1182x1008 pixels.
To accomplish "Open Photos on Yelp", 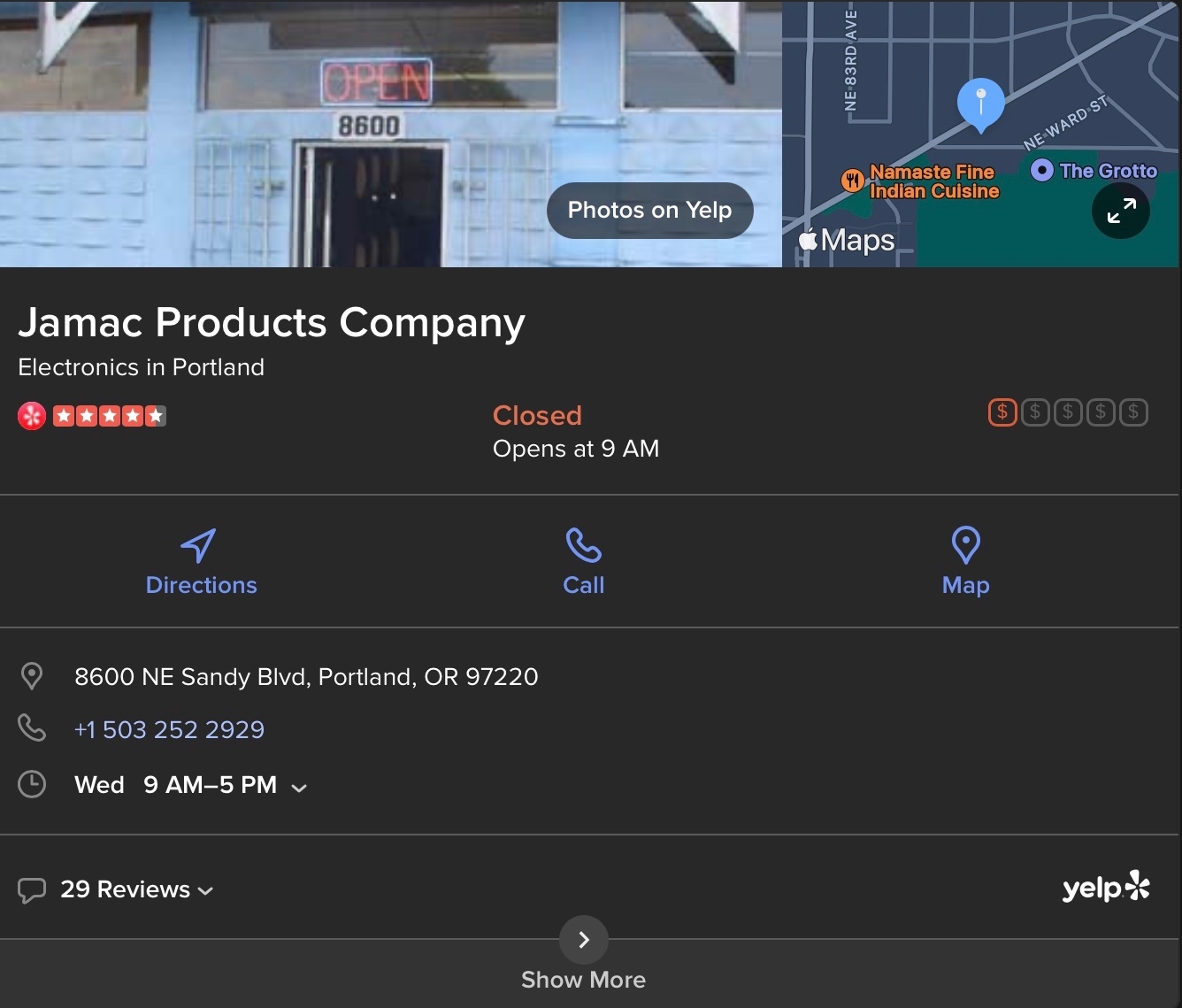I will pyautogui.click(x=650, y=211).
